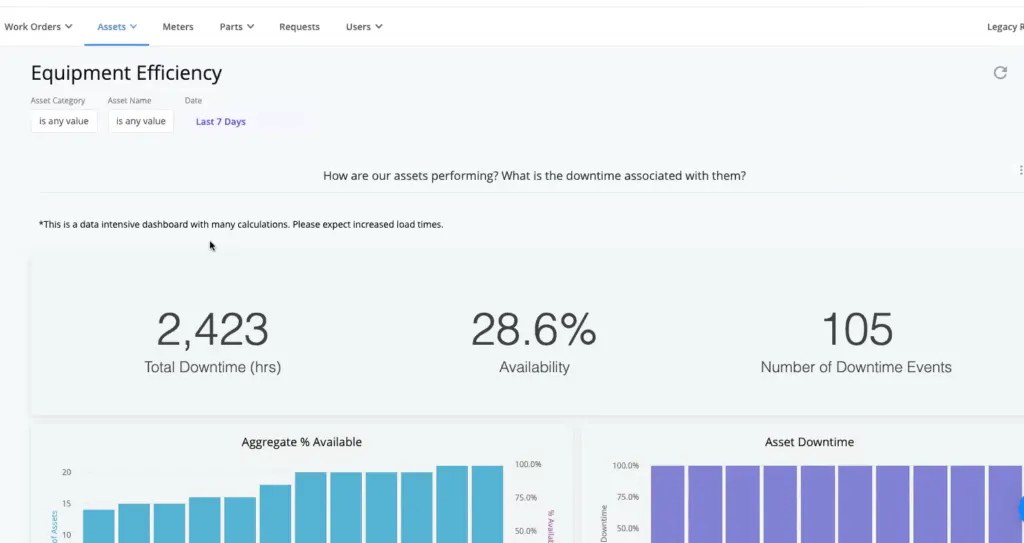This screenshot has width=1024, height=543.
Task: Open the Asset Category filter value
Action: pos(64,122)
